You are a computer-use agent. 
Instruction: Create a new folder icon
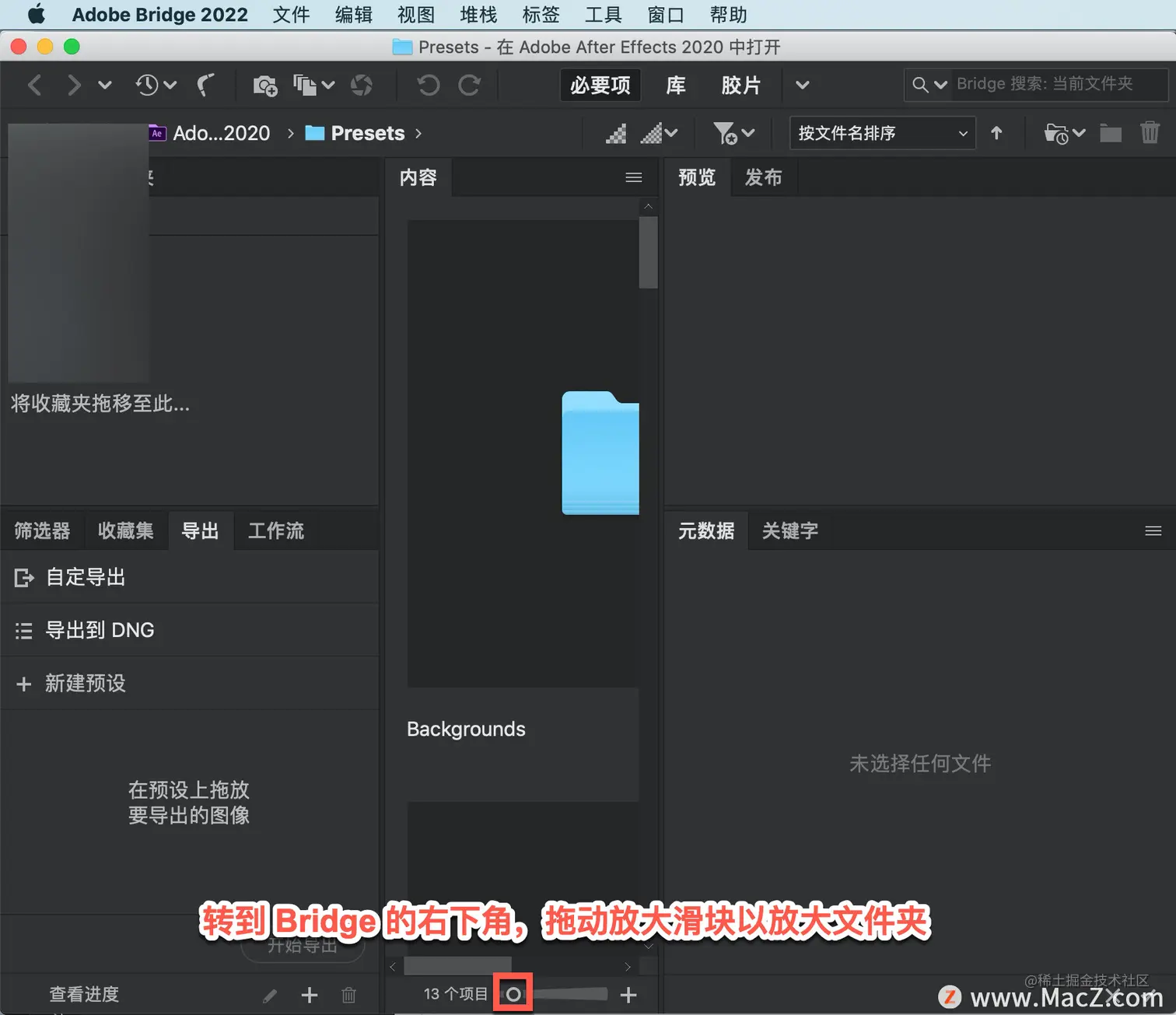1111,134
